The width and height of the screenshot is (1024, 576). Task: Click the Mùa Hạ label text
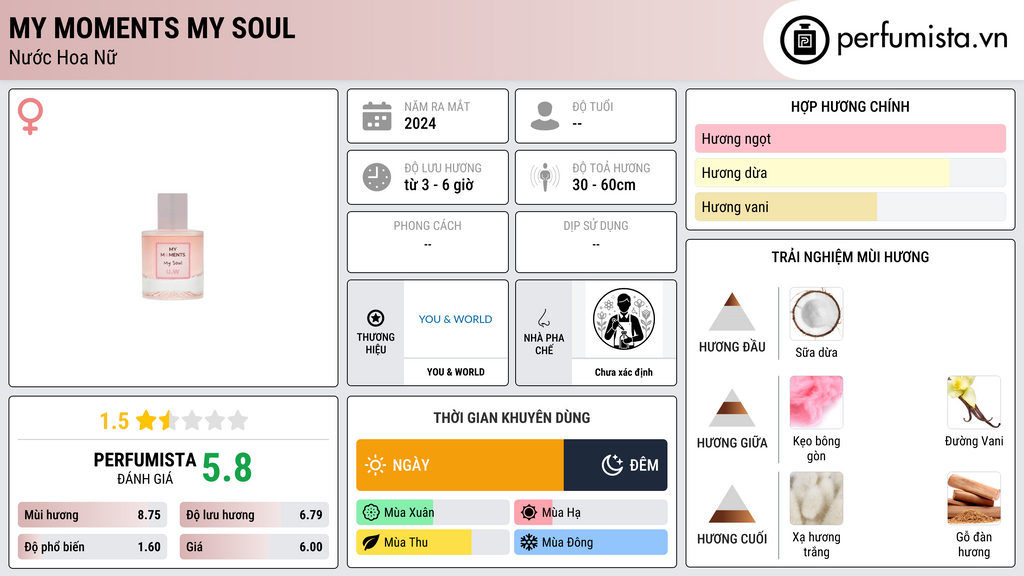[561, 513]
